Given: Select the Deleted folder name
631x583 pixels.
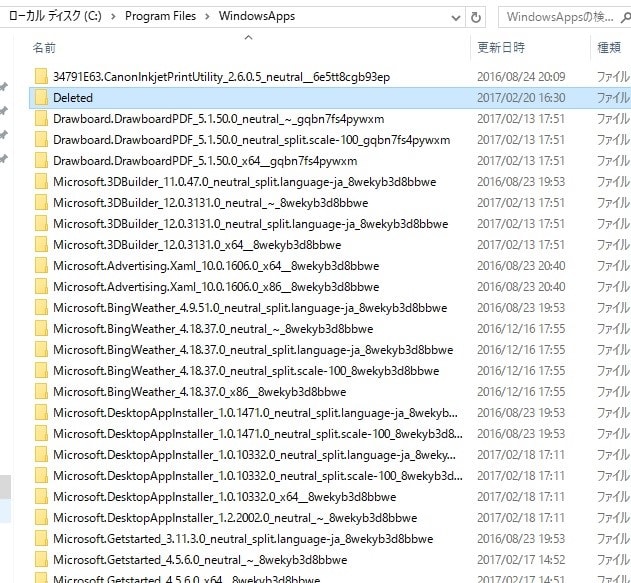Looking at the screenshot, I should click(73, 97).
